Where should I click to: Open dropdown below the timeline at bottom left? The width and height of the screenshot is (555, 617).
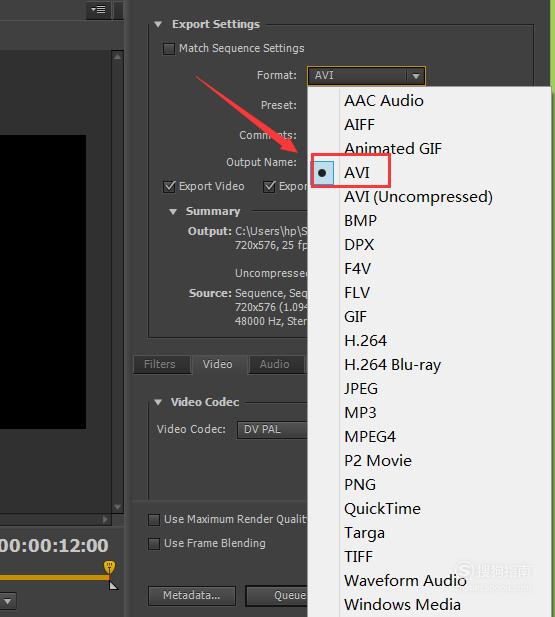[7, 601]
